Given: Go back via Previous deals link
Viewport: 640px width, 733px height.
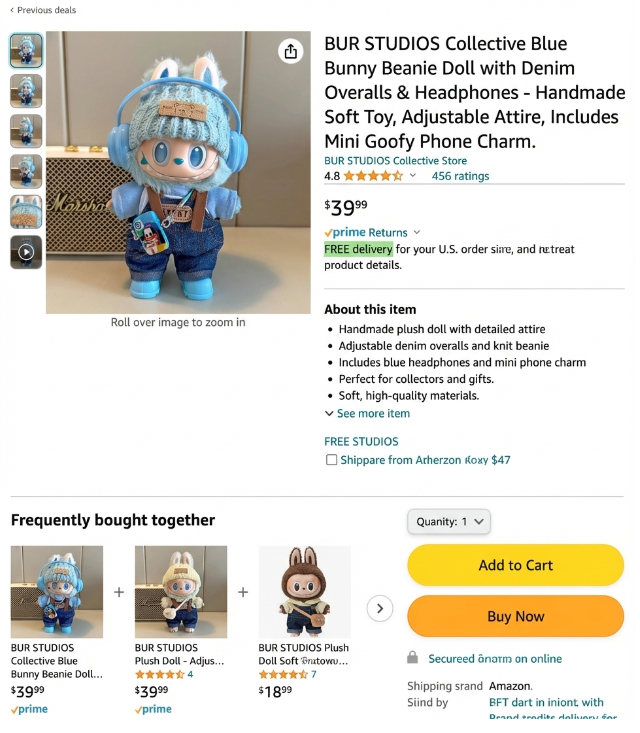Looking at the screenshot, I should 43,10.
